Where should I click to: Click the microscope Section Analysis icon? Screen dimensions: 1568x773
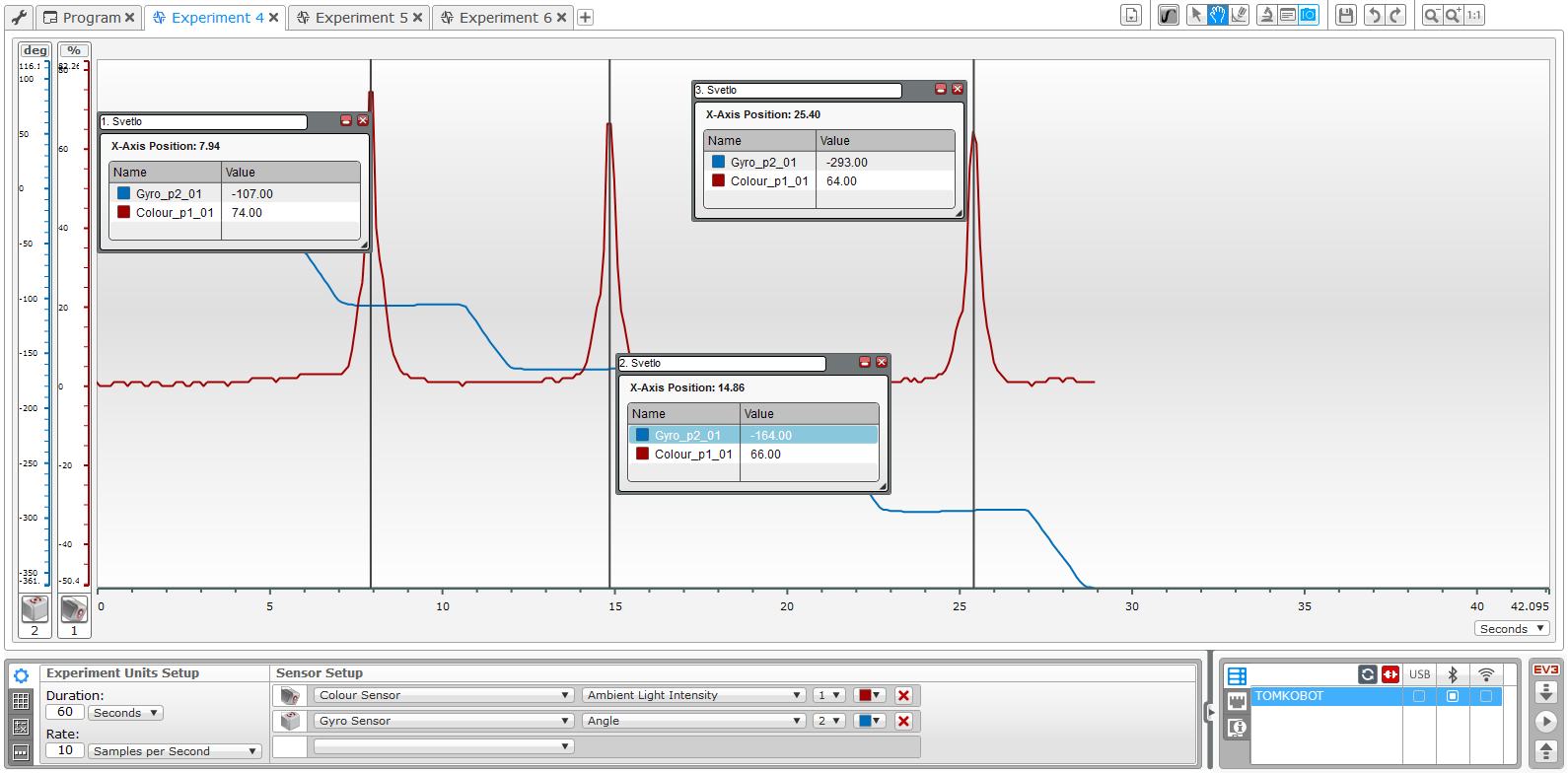1266,15
